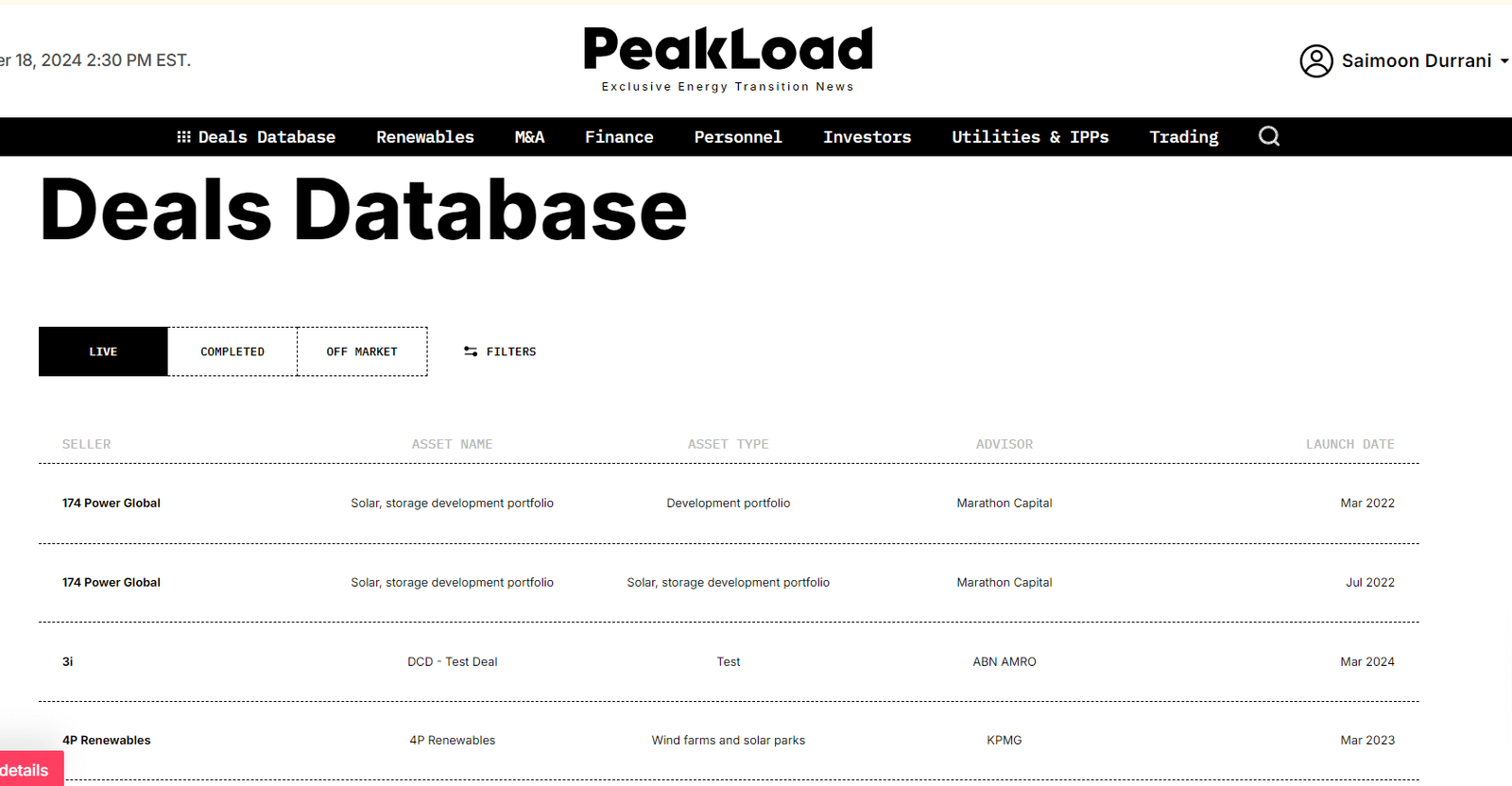Sort by the Launch Date column header
The height and width of the screenshot is (786, 1512).
[1349, 444]
